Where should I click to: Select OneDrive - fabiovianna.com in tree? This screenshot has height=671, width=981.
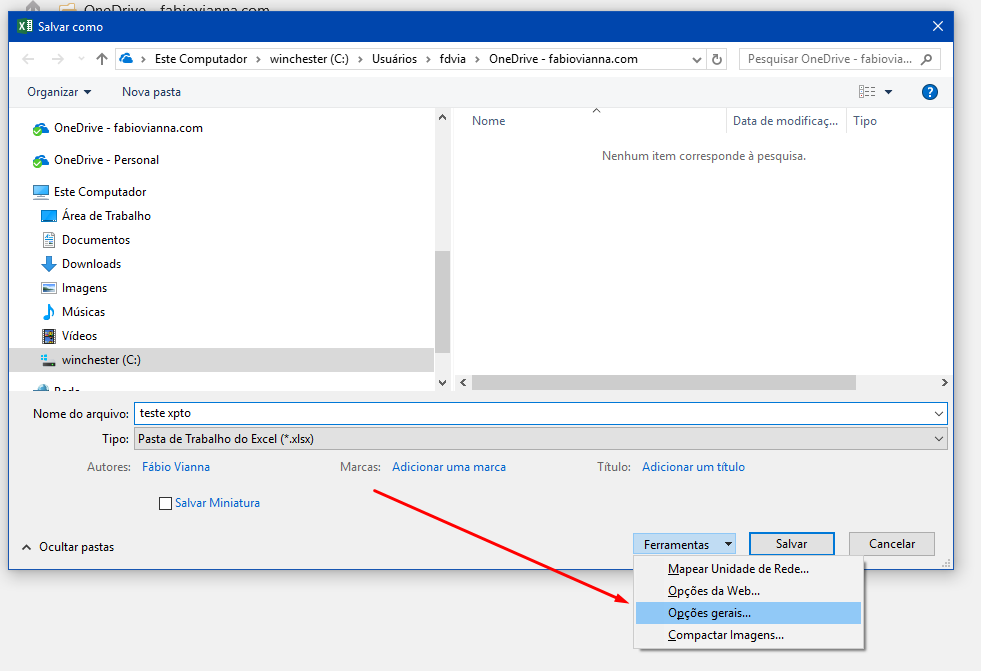point(128,128)
